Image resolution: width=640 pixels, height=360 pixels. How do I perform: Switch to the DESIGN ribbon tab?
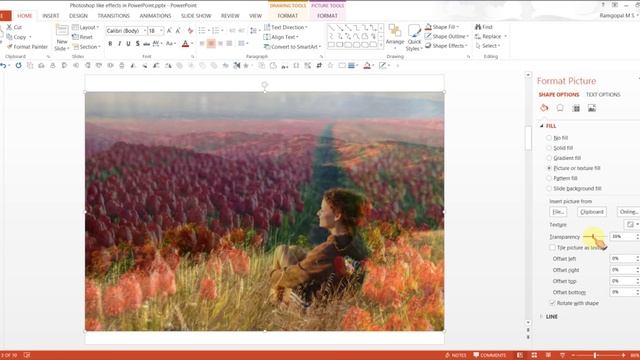78,16
